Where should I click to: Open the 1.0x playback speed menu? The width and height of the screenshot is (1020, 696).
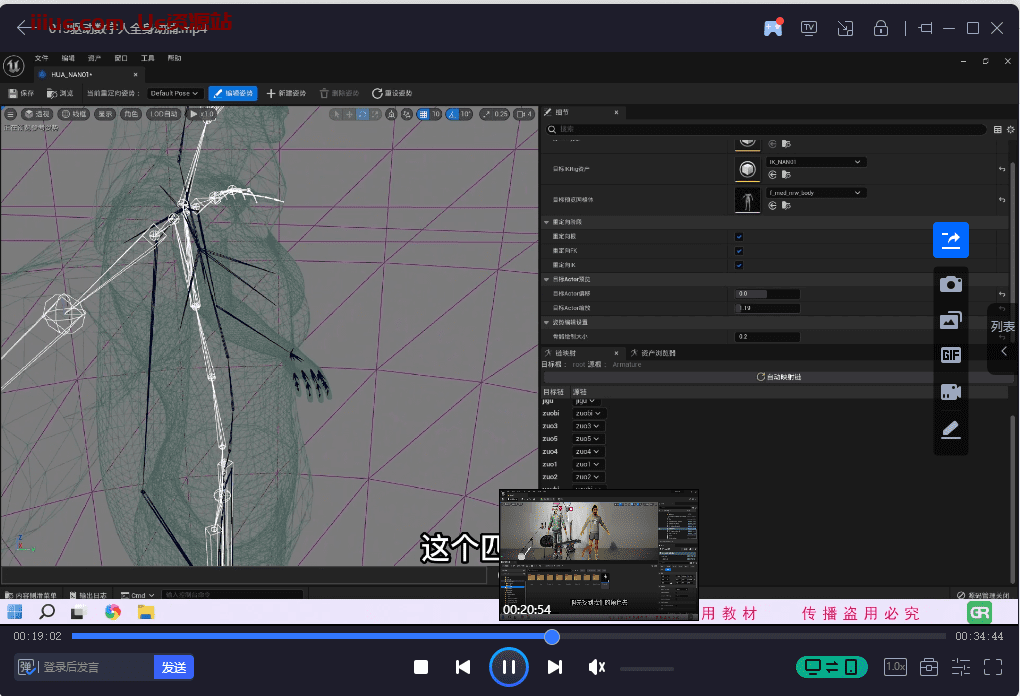895,667
